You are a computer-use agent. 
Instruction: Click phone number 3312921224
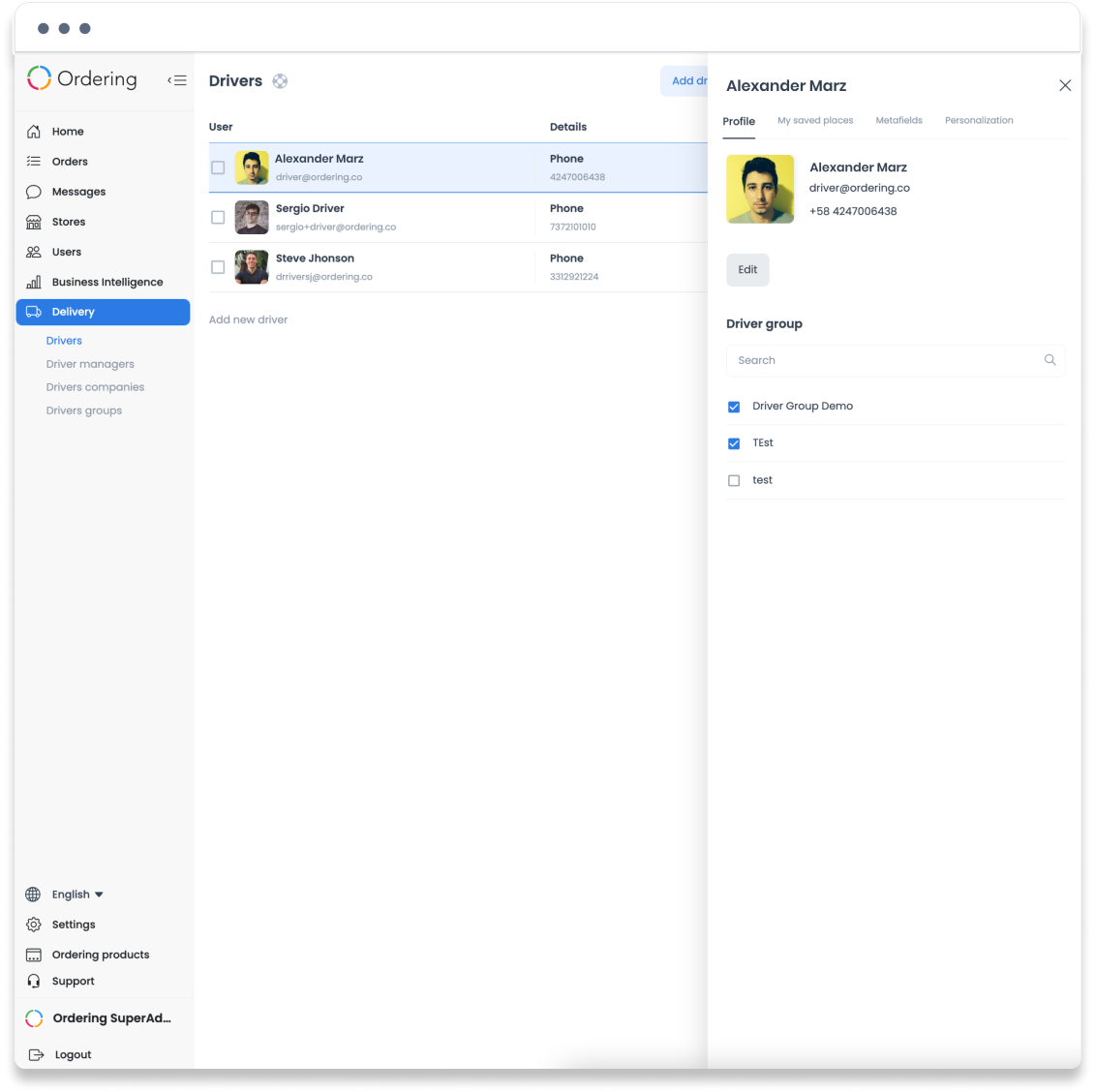[574, 277]
